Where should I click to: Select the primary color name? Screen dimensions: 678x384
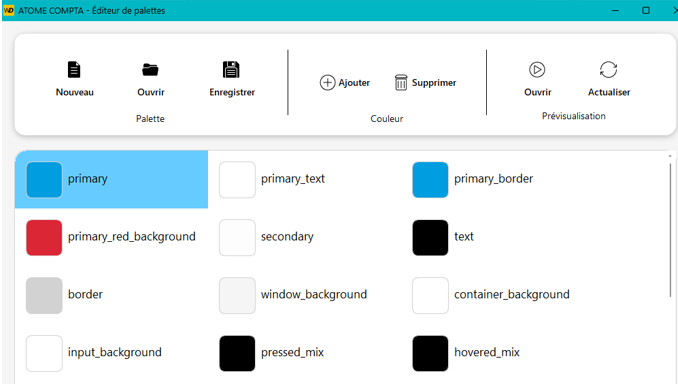point(87,179)
